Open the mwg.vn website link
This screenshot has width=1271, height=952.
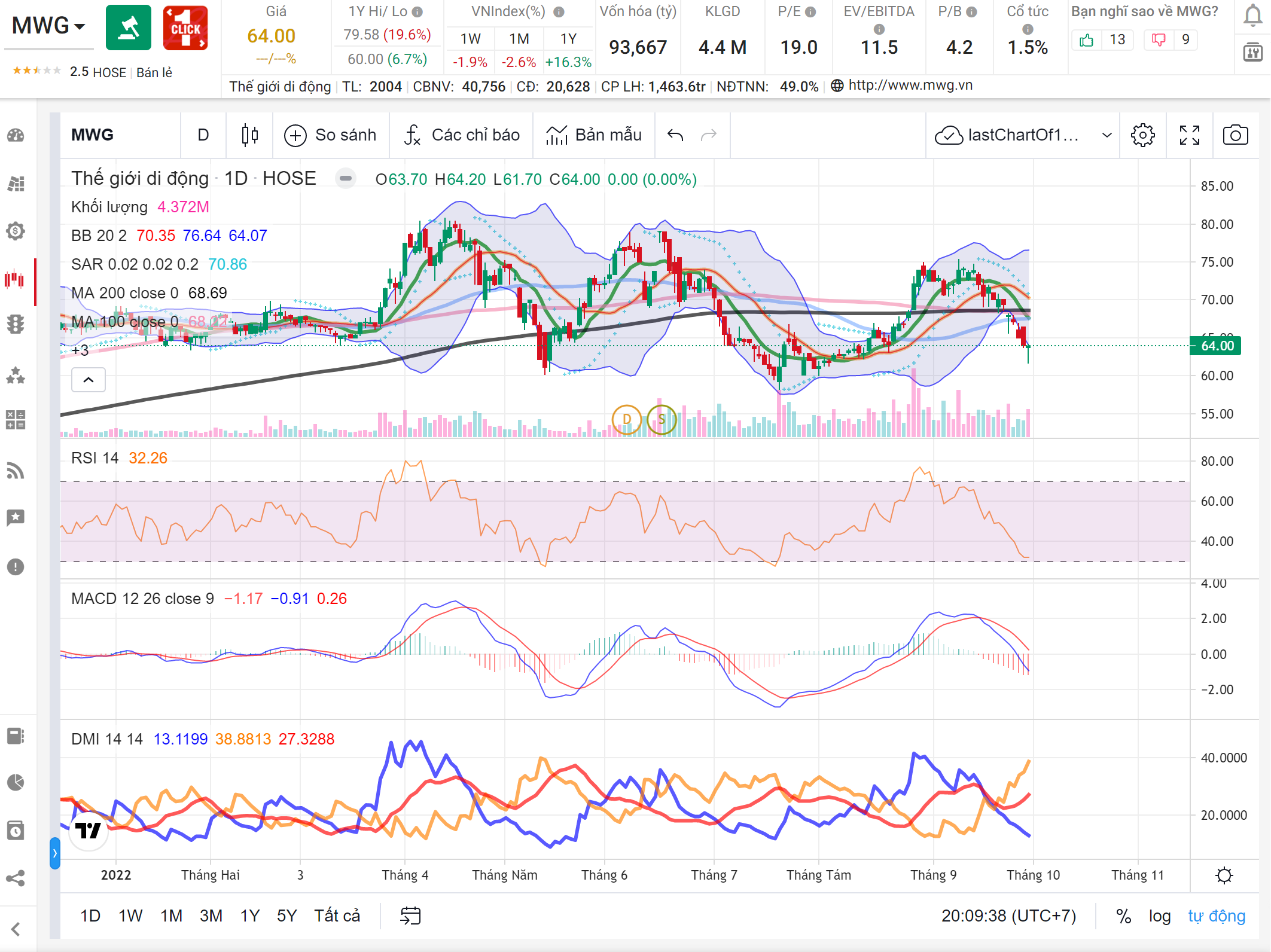(x=910, y=86)
